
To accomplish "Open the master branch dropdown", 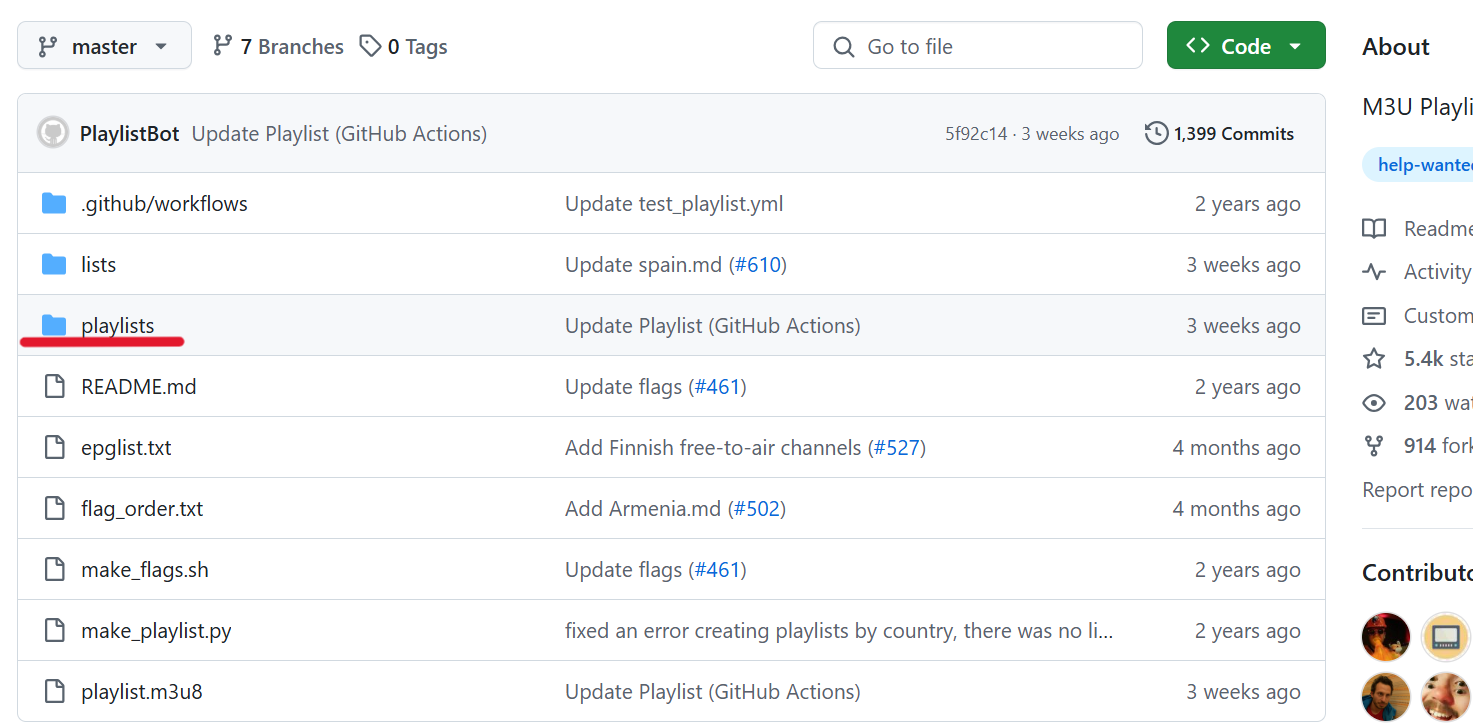I will point(104,46).
